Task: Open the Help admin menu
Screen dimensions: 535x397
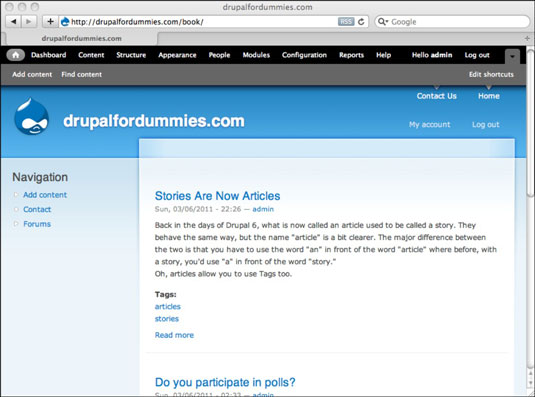Action: [x=384, y=55]
